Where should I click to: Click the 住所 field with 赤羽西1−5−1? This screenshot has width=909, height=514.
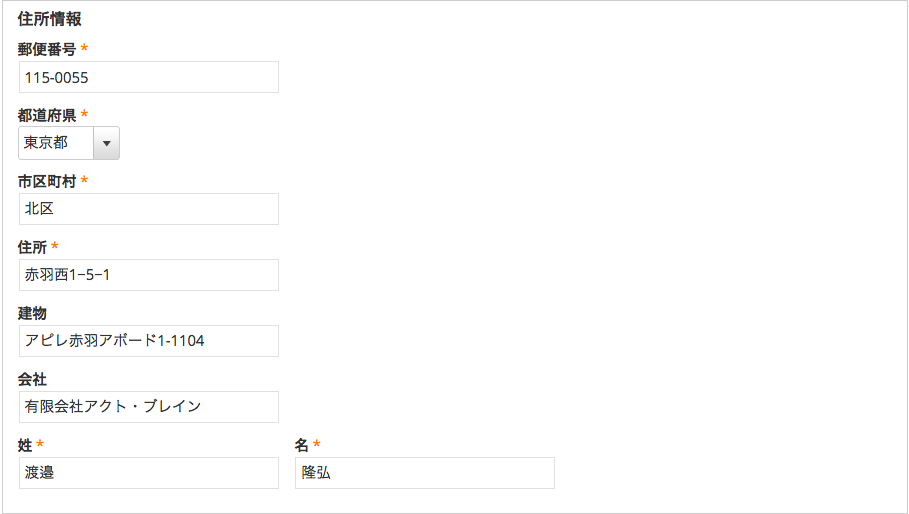point(148,275)
